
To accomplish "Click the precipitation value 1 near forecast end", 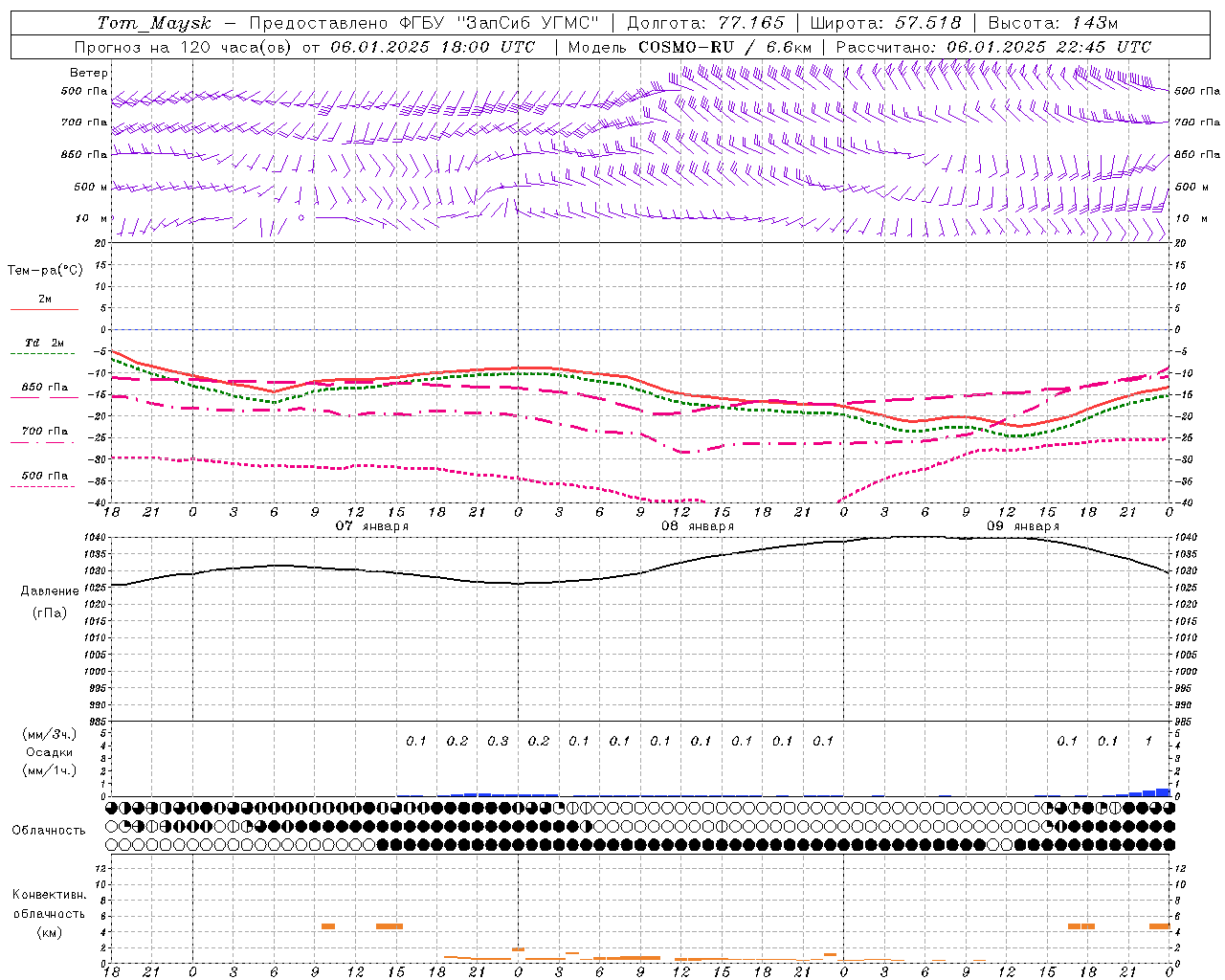I will tap(1148, 741).
